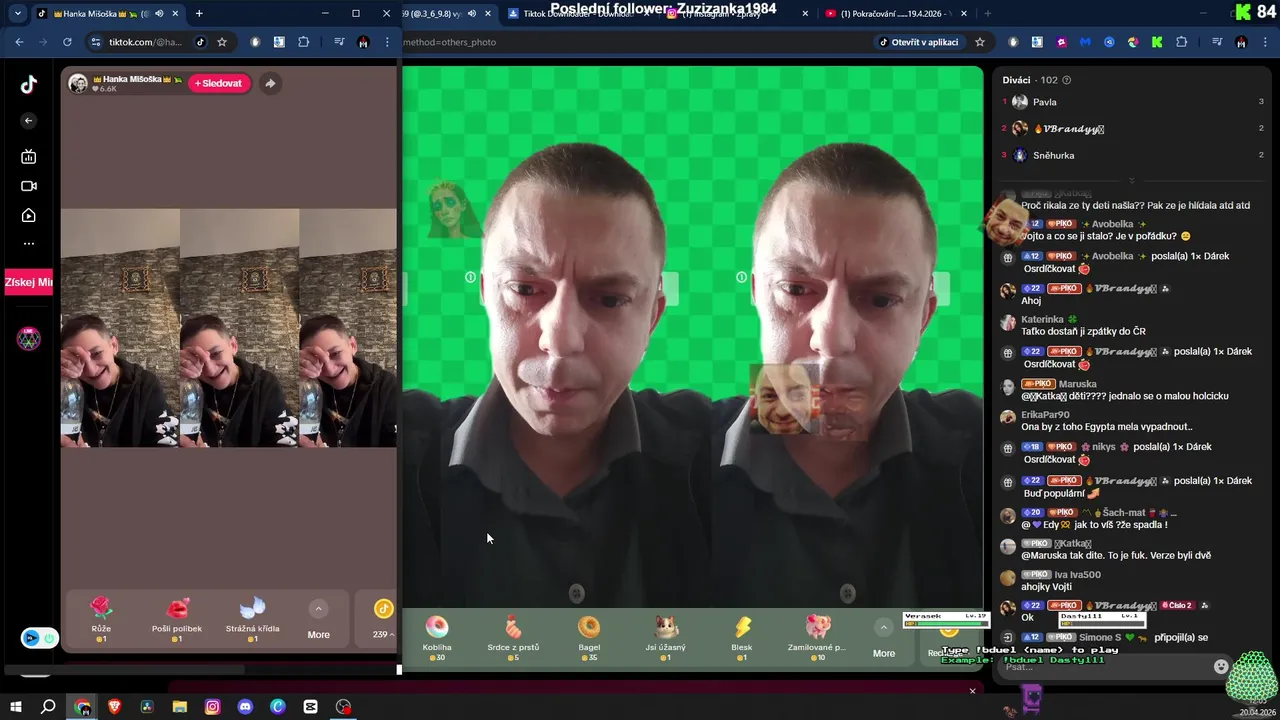Viewport: 1280px width, 720px height.
Task: Open the three-dot browser menu in front window
Action: coord(387,42)
